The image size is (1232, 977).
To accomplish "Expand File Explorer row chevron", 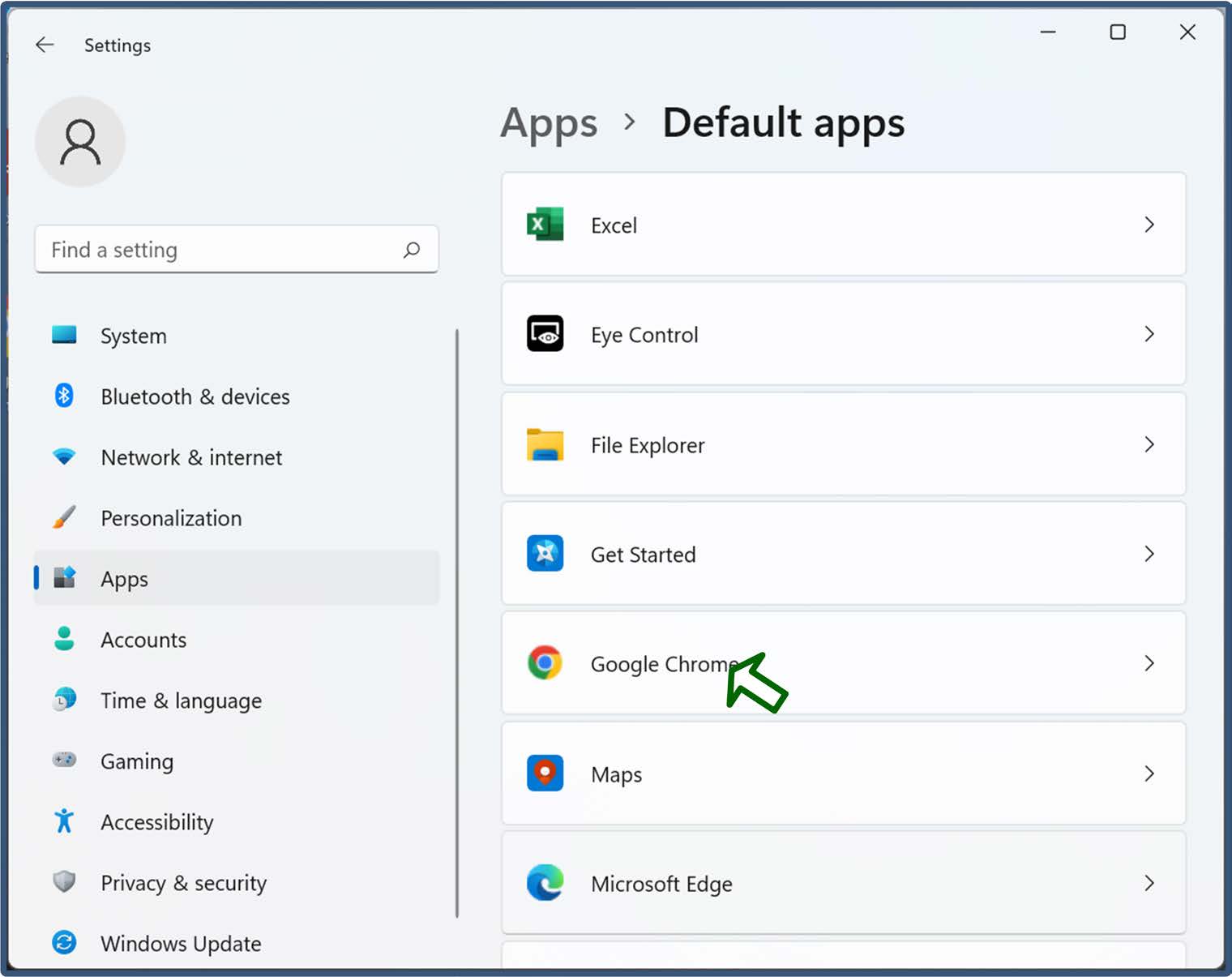I will point(1149,444).
